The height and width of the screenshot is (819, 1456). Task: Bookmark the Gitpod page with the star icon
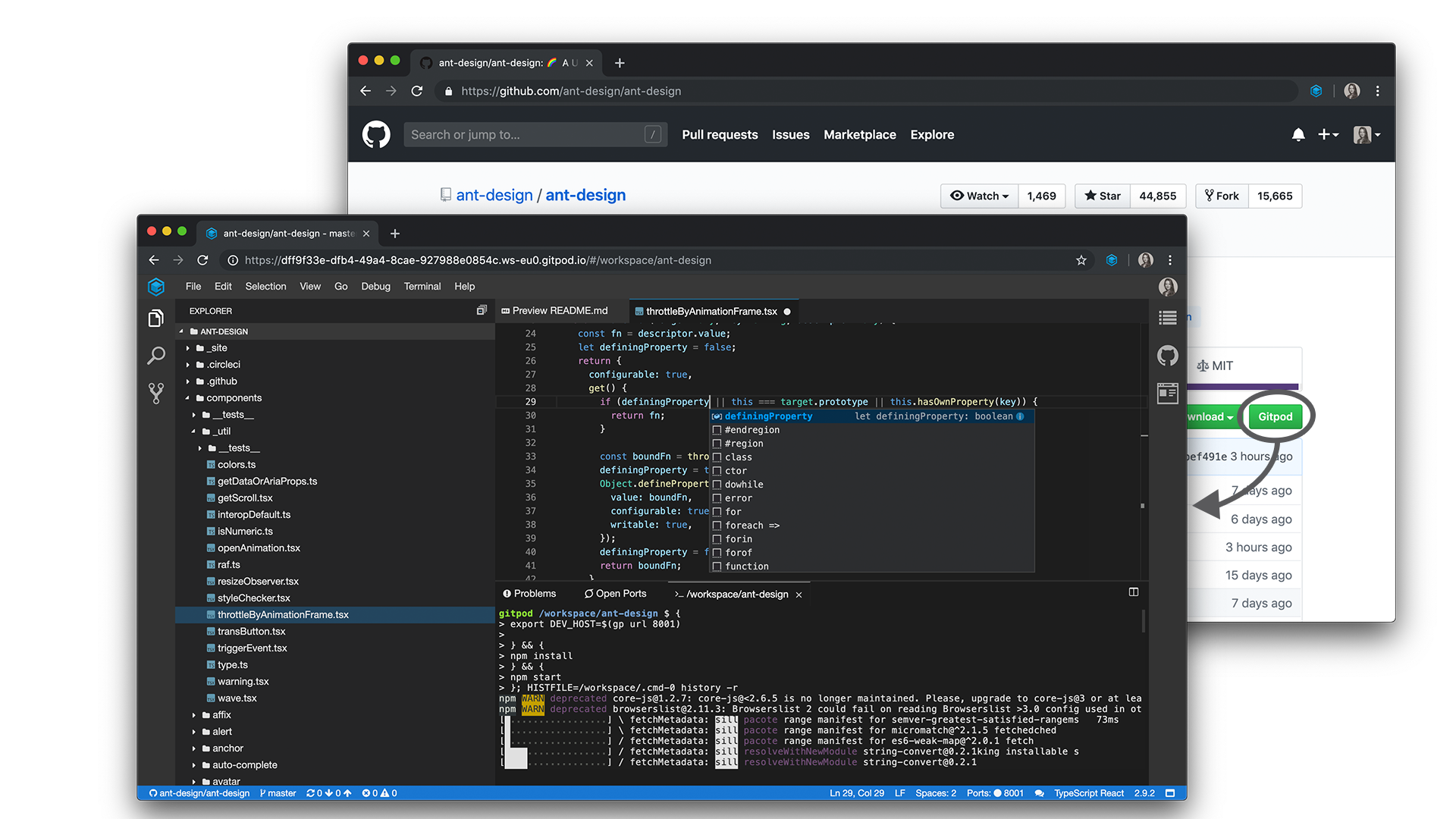[1081, 260]
